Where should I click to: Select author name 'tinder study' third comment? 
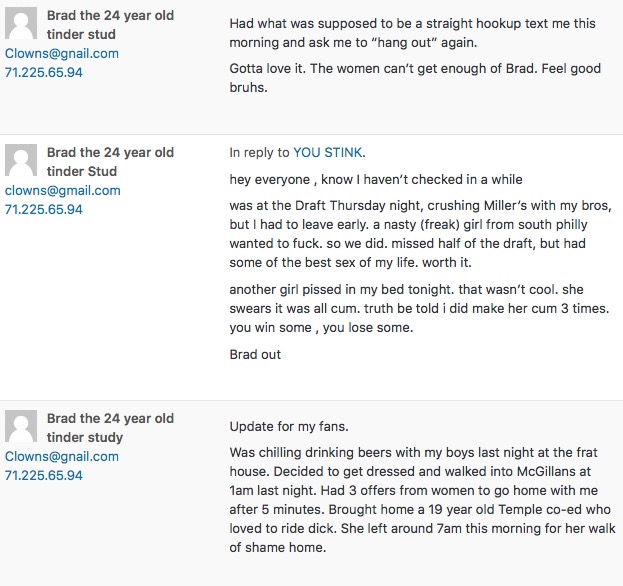click(110, 428)
